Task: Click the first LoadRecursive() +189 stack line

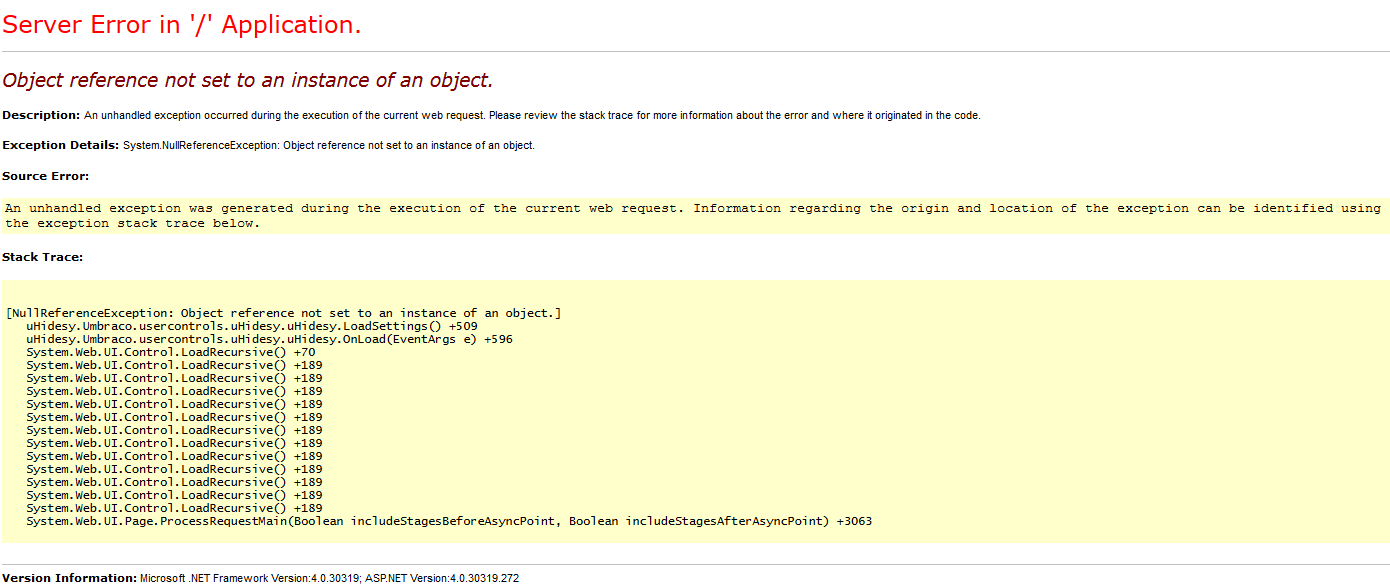Action: (174, 365)
